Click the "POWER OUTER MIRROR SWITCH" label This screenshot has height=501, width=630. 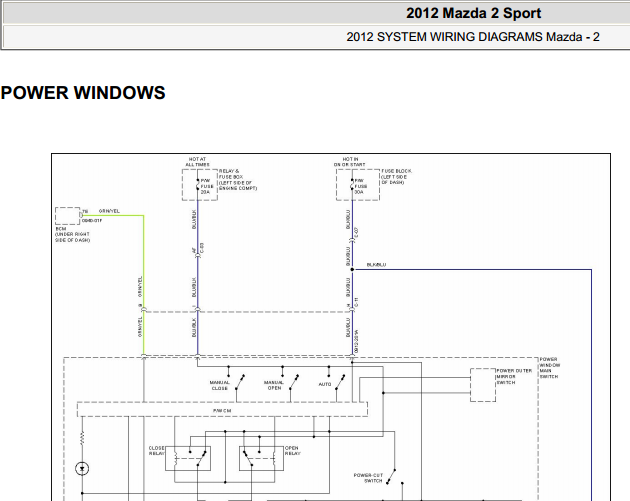pyautogui.click(x=514, y=377)
